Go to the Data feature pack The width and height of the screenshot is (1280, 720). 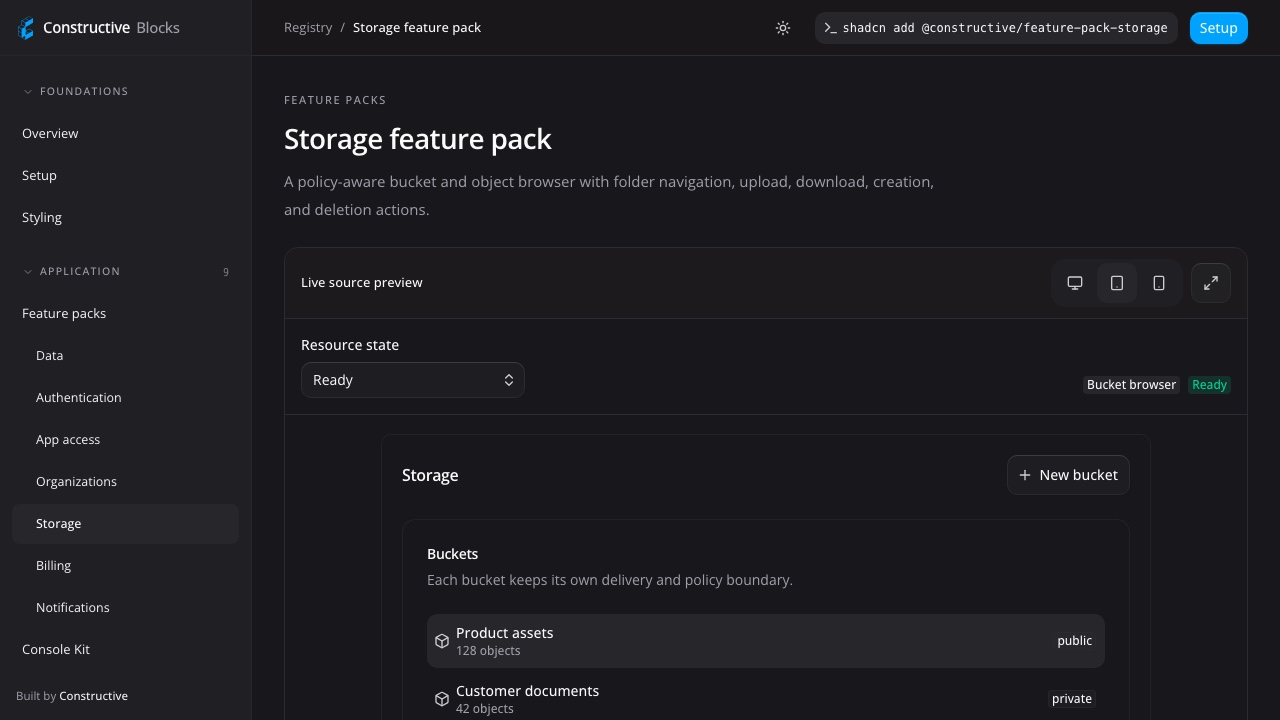click(x=125, y=355)
